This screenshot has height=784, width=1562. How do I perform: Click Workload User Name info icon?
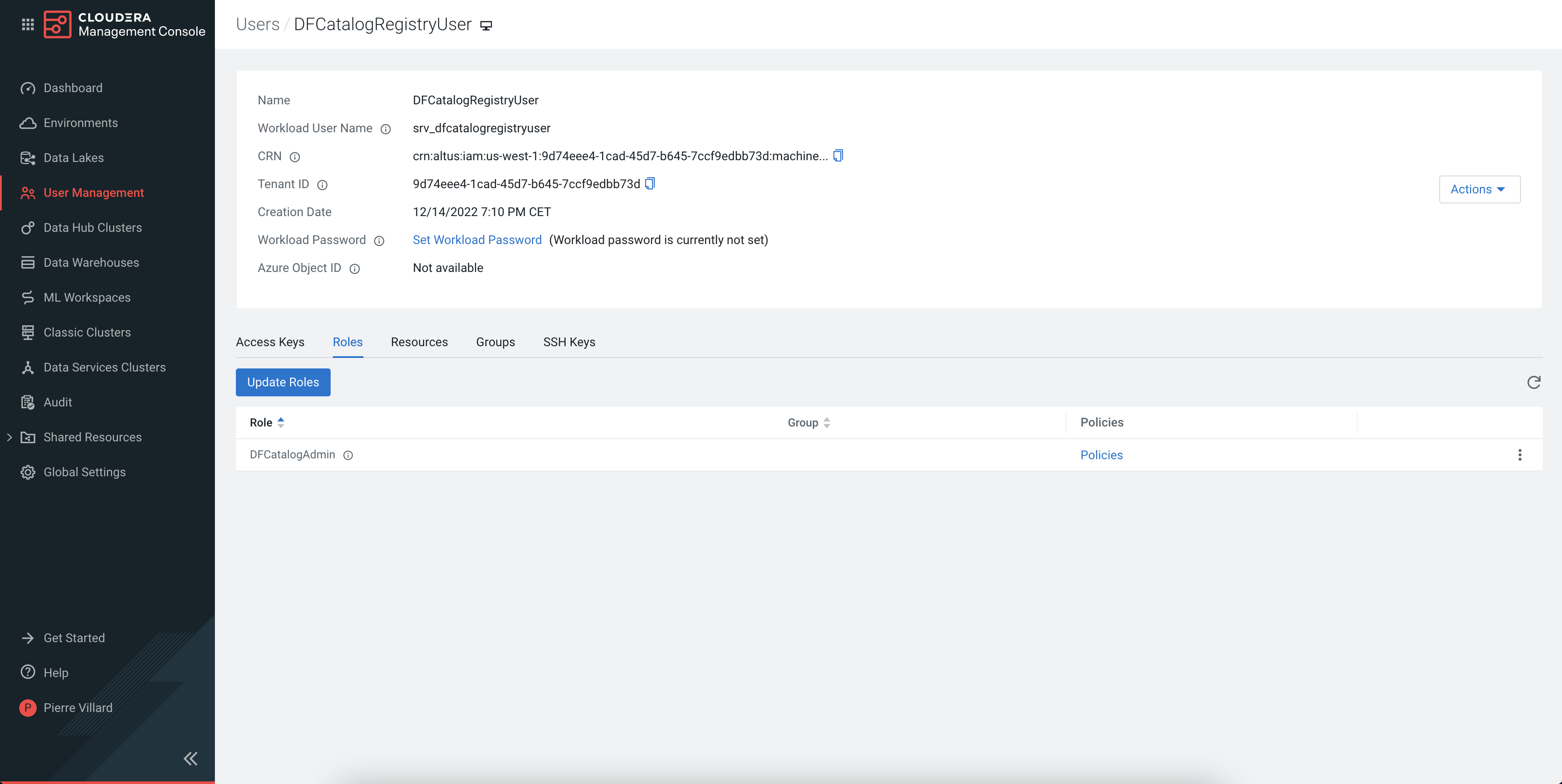pyautogui.click(x=386, y=129)
